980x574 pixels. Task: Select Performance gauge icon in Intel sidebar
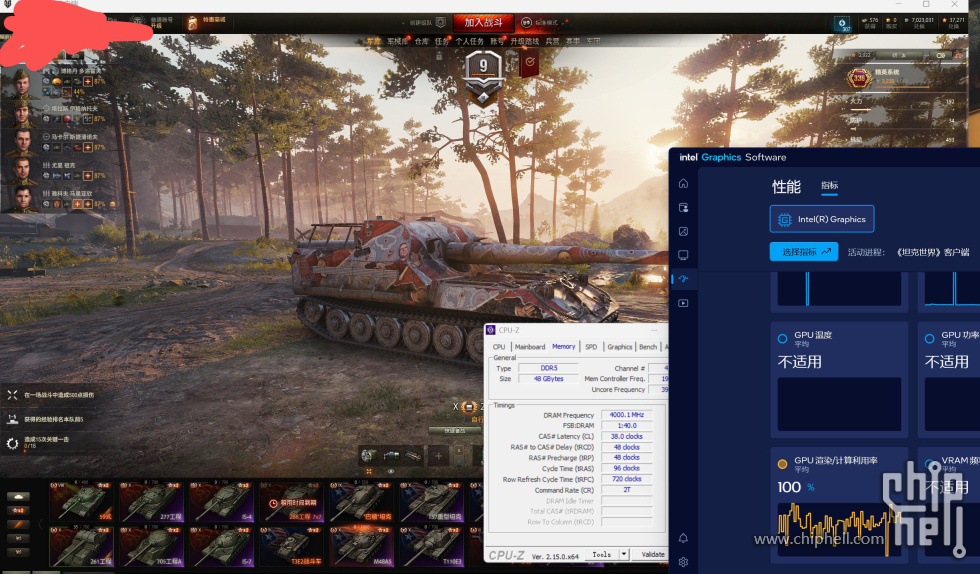click(683, 279)
